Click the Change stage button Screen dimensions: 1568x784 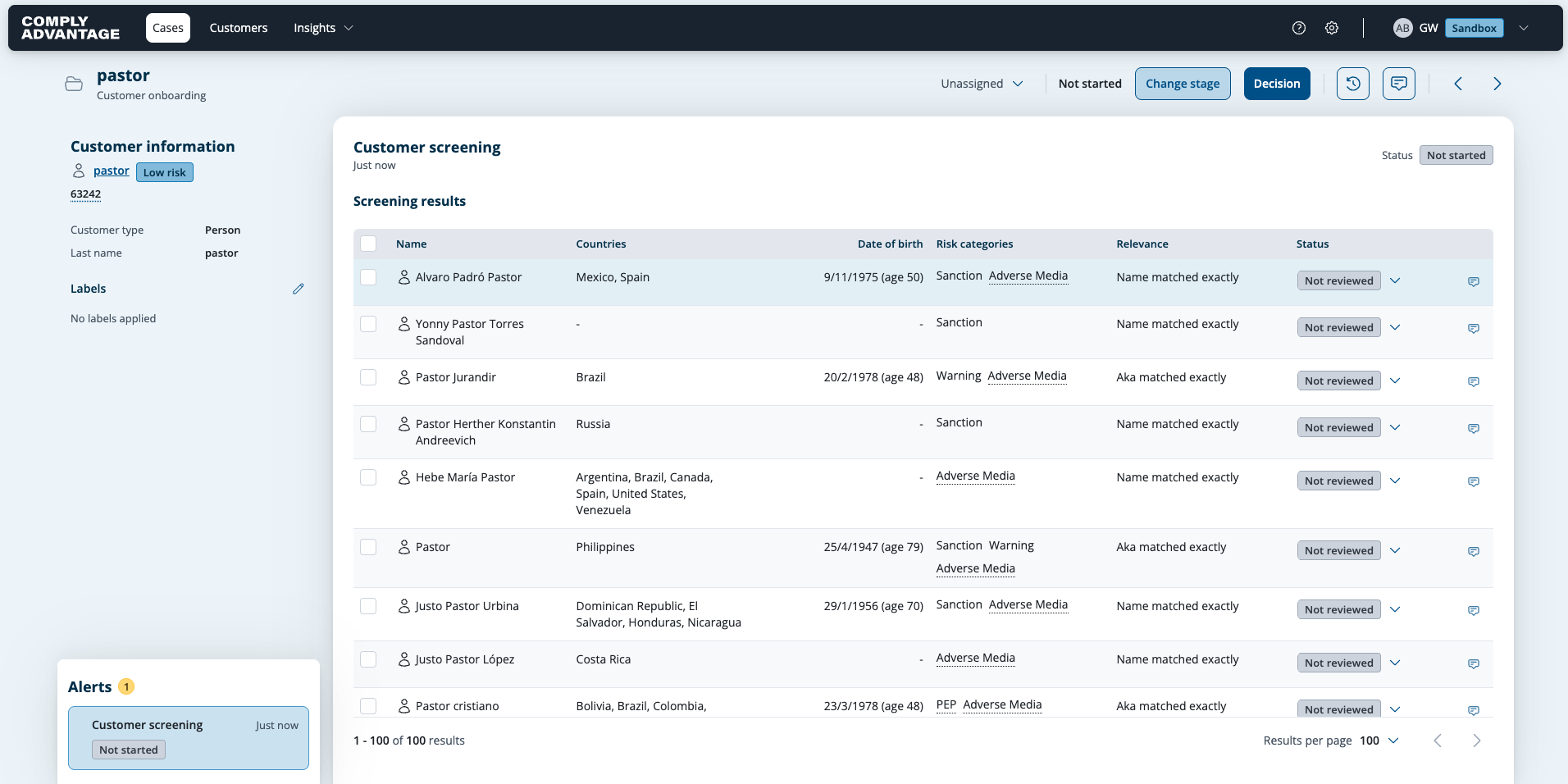1183,84
